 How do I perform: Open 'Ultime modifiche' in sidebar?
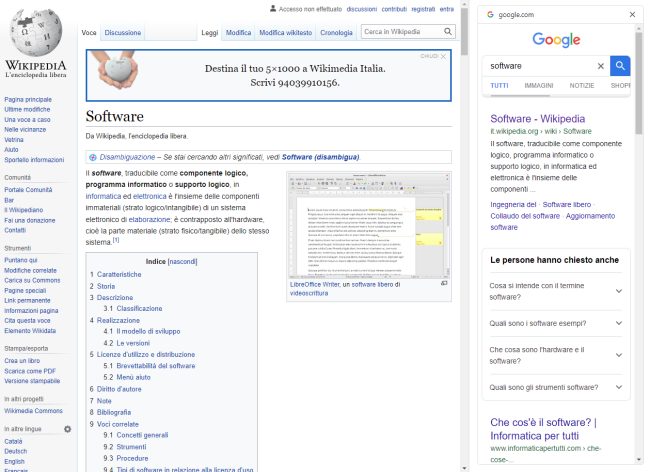[x=27, y=109]
